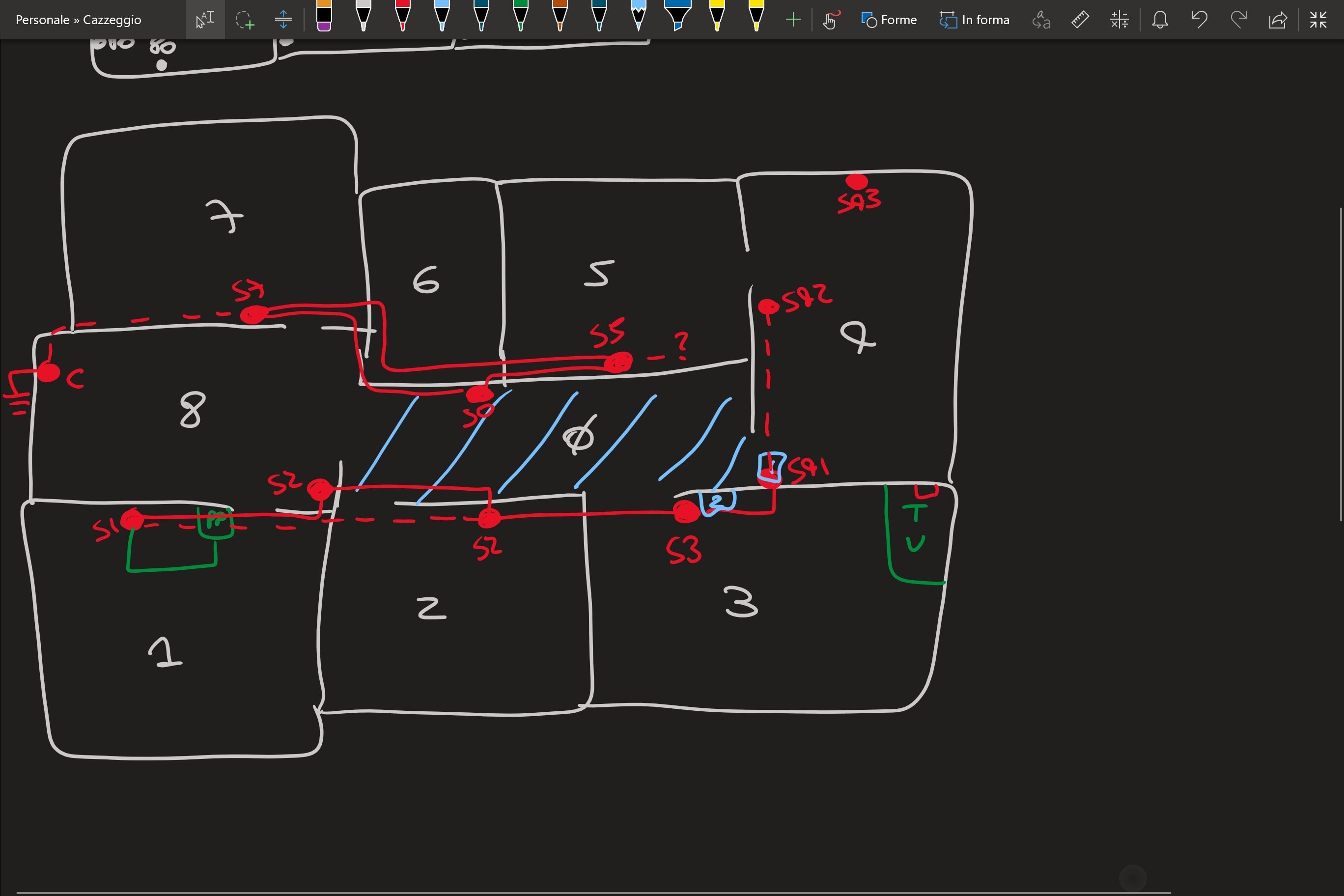Exit full screen with collapse arrows

pyautogui.click(x=1317, y=20)
